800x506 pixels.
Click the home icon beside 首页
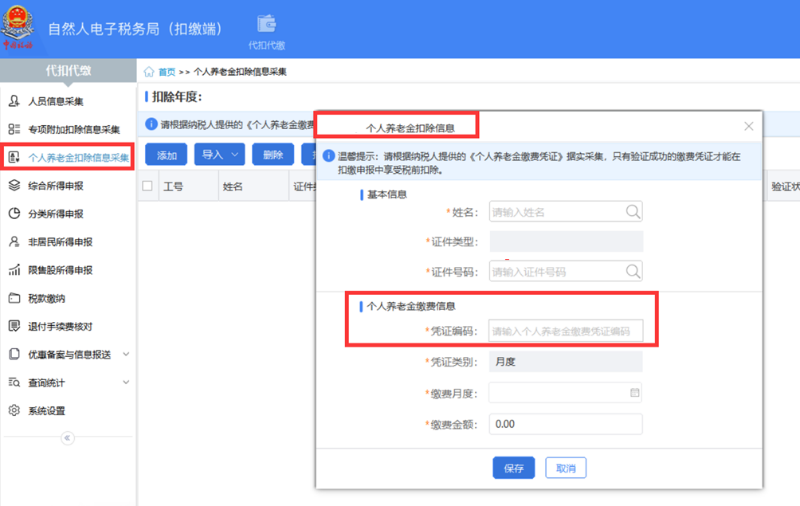(x=149, y=72)
